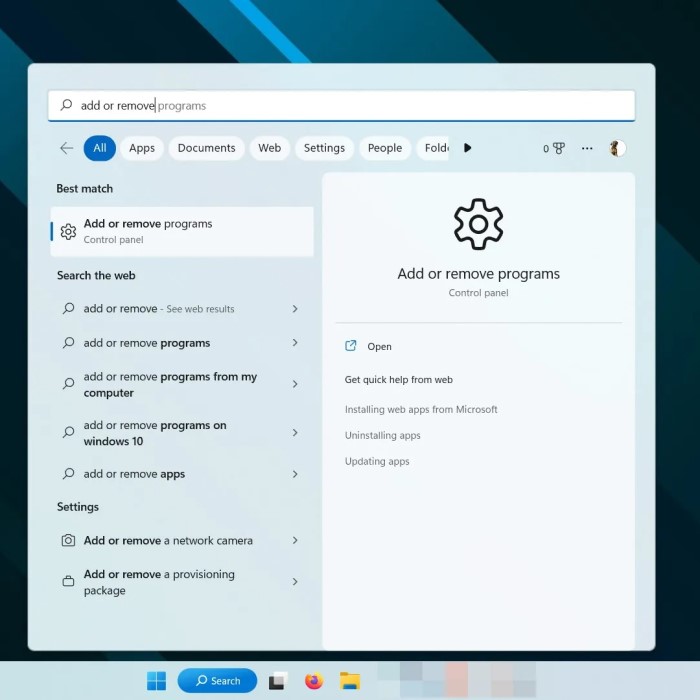The image size is (700, 700).
Task: Select the Add or remove programs best match
Action: coord(182,231)
